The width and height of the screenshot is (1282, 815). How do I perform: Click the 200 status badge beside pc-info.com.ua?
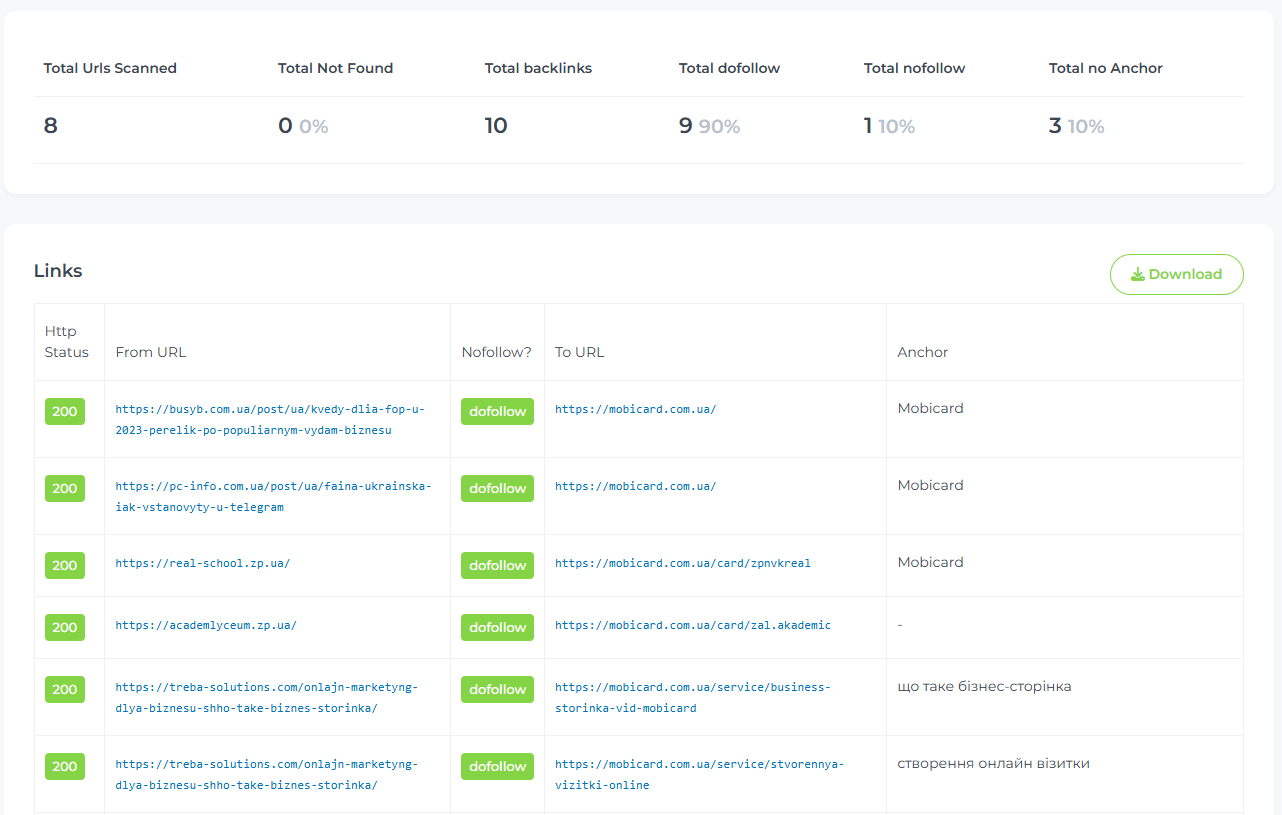[x=65, y=488]
